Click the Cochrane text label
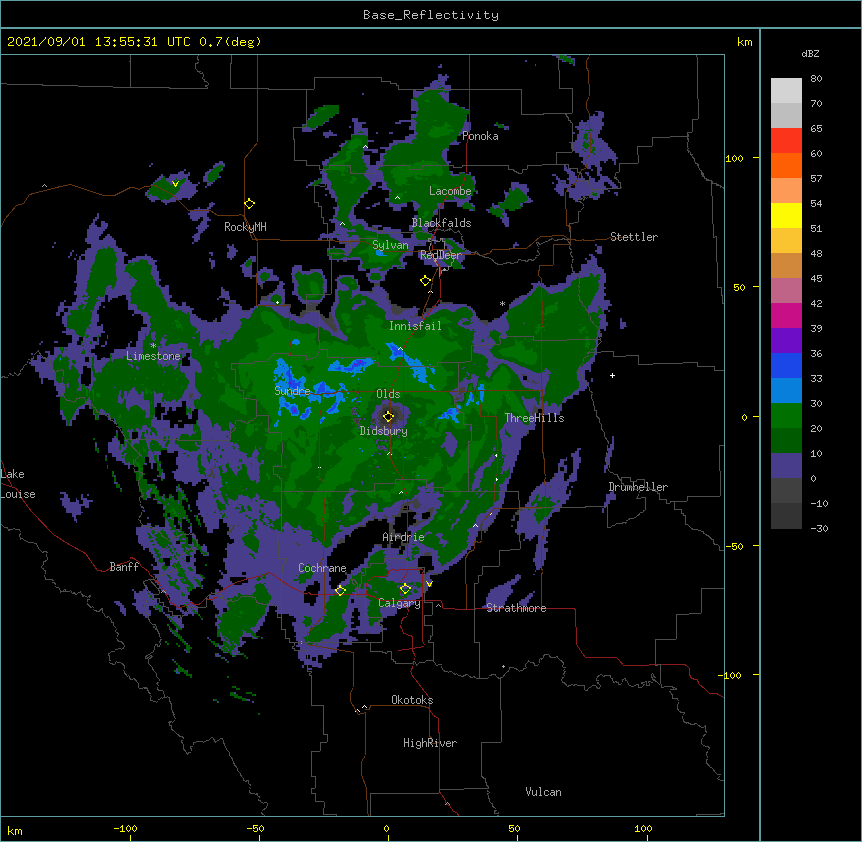Viewport: 862px width, 842px height. 322,568
